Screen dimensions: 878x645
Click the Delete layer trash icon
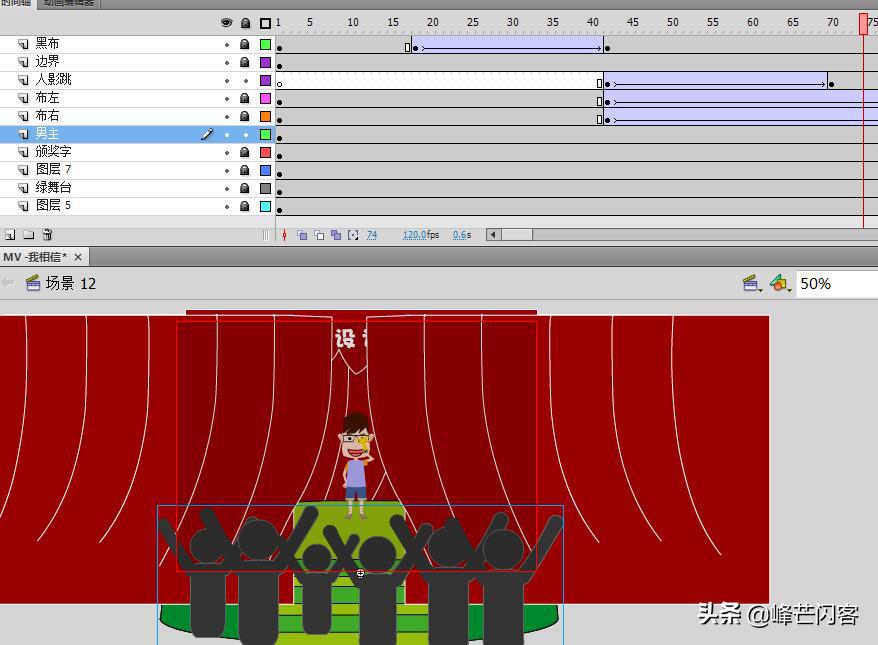pos(47,235)
